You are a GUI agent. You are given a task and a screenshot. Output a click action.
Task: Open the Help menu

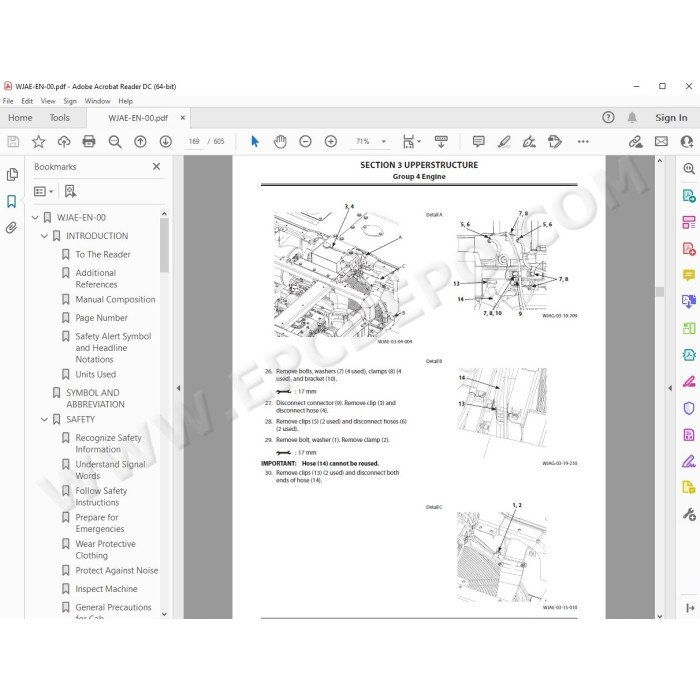[x=125, y=101]
